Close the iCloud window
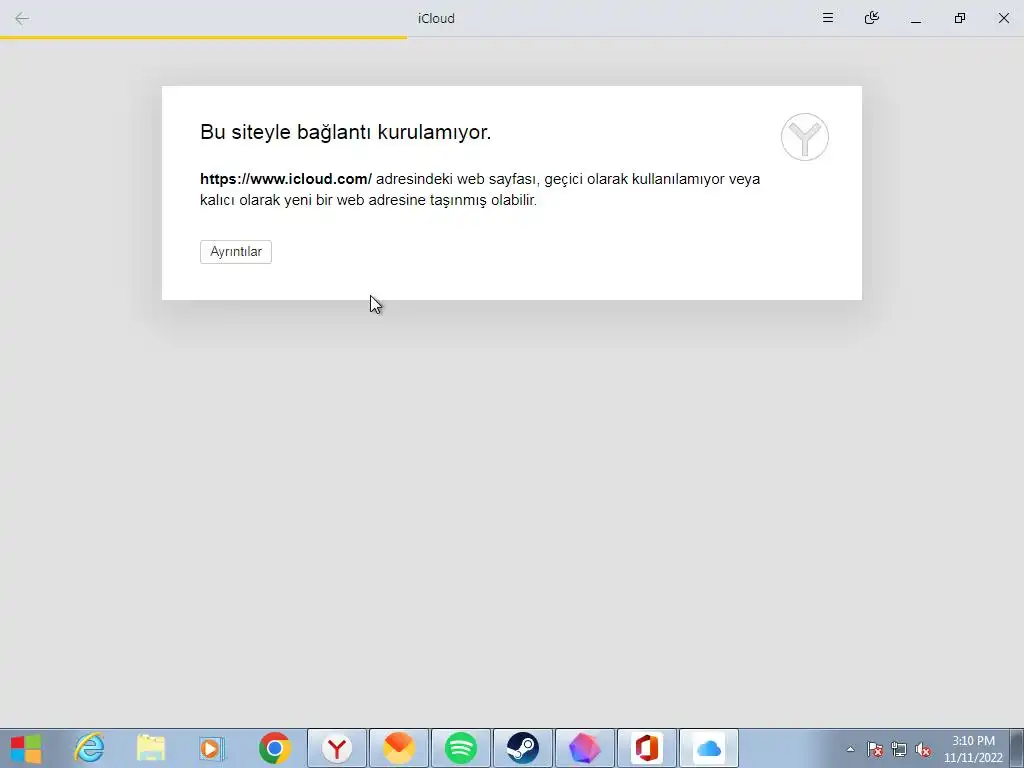 click(x=1004, y=18)
